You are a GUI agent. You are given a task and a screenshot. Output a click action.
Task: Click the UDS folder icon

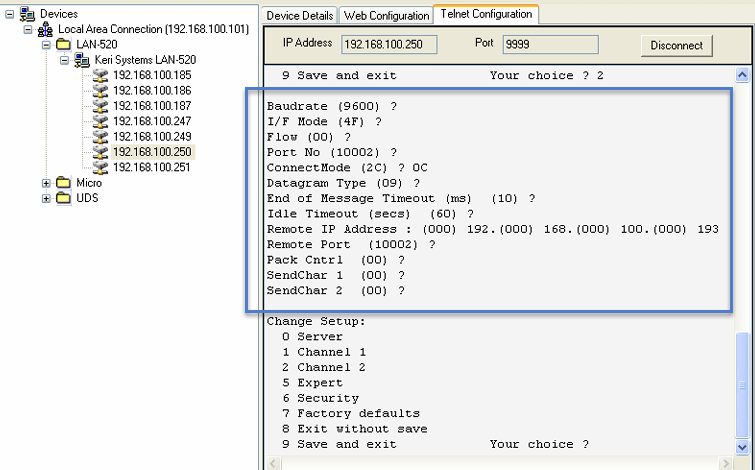tap(65, 198)
